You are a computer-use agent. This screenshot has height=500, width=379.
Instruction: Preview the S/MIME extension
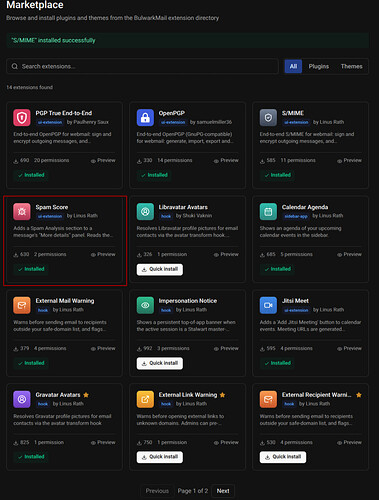(349, 160)
